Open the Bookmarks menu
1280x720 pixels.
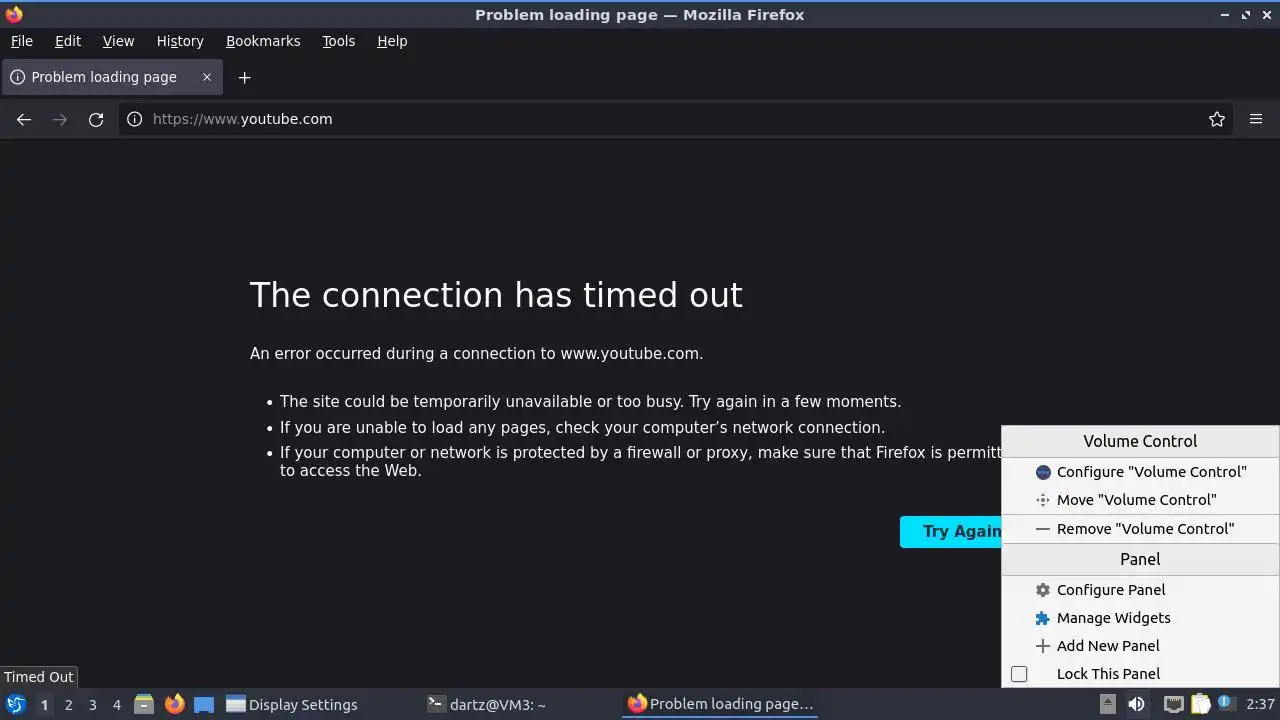263,41
